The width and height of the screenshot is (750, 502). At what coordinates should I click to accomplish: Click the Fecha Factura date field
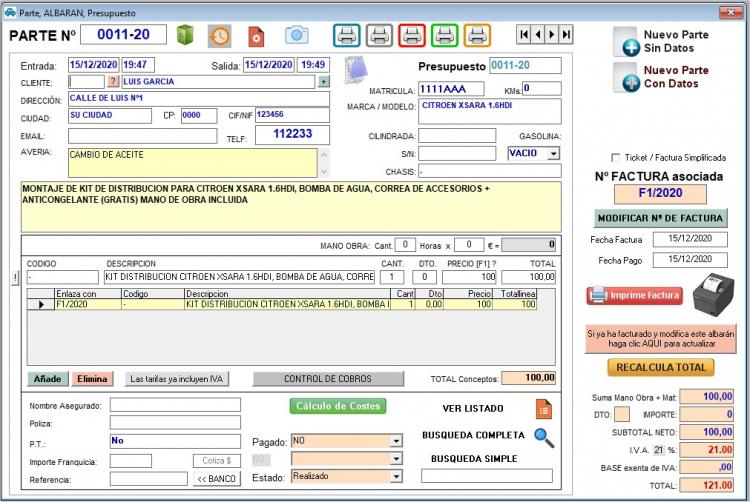coord(690,239)
